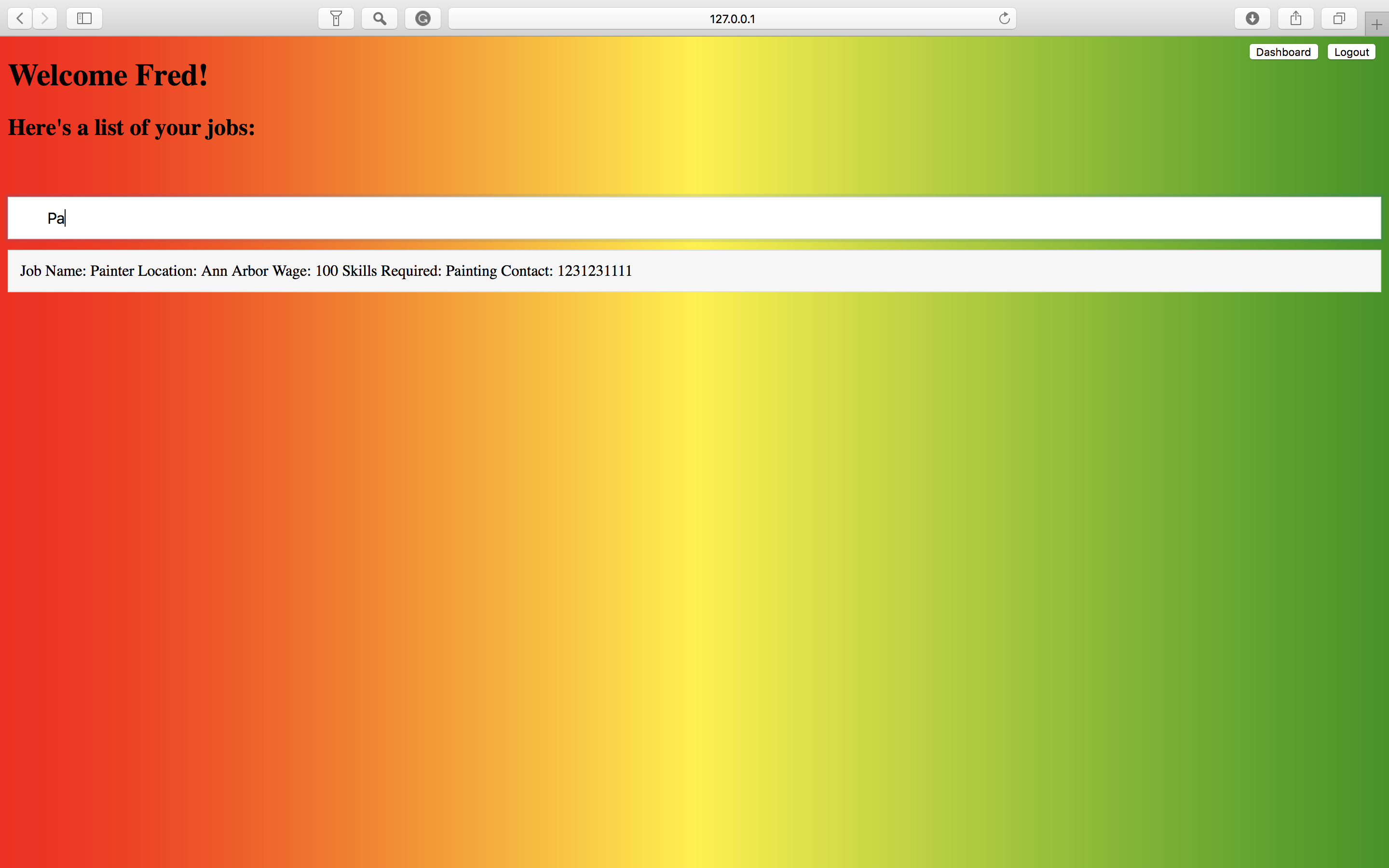Click the Grammarly extension icon

coord(423,18)
